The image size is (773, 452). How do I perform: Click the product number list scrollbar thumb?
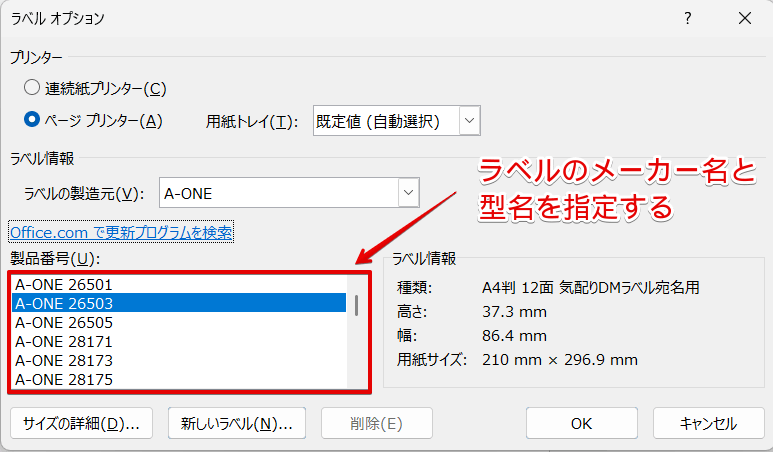tap(356, 305)
